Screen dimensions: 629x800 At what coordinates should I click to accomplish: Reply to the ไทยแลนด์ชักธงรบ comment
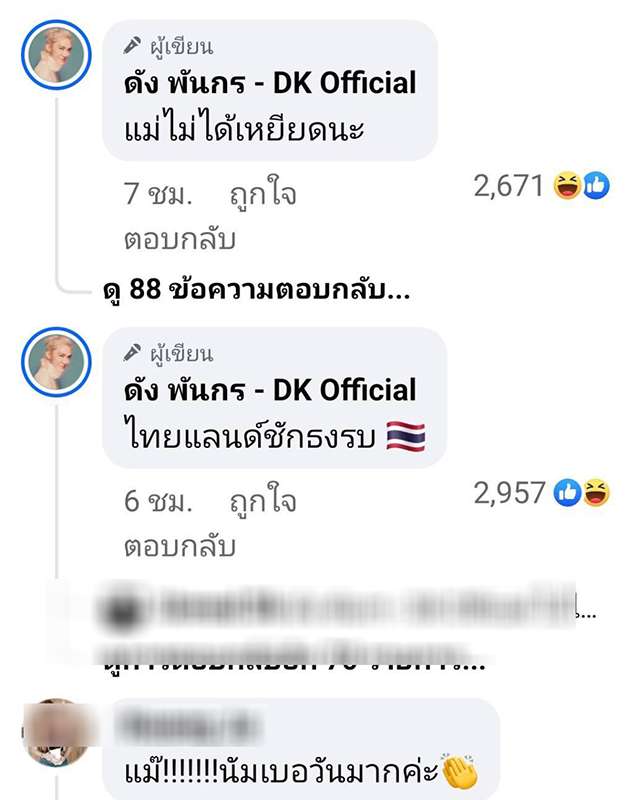click(x=180, y=547)
